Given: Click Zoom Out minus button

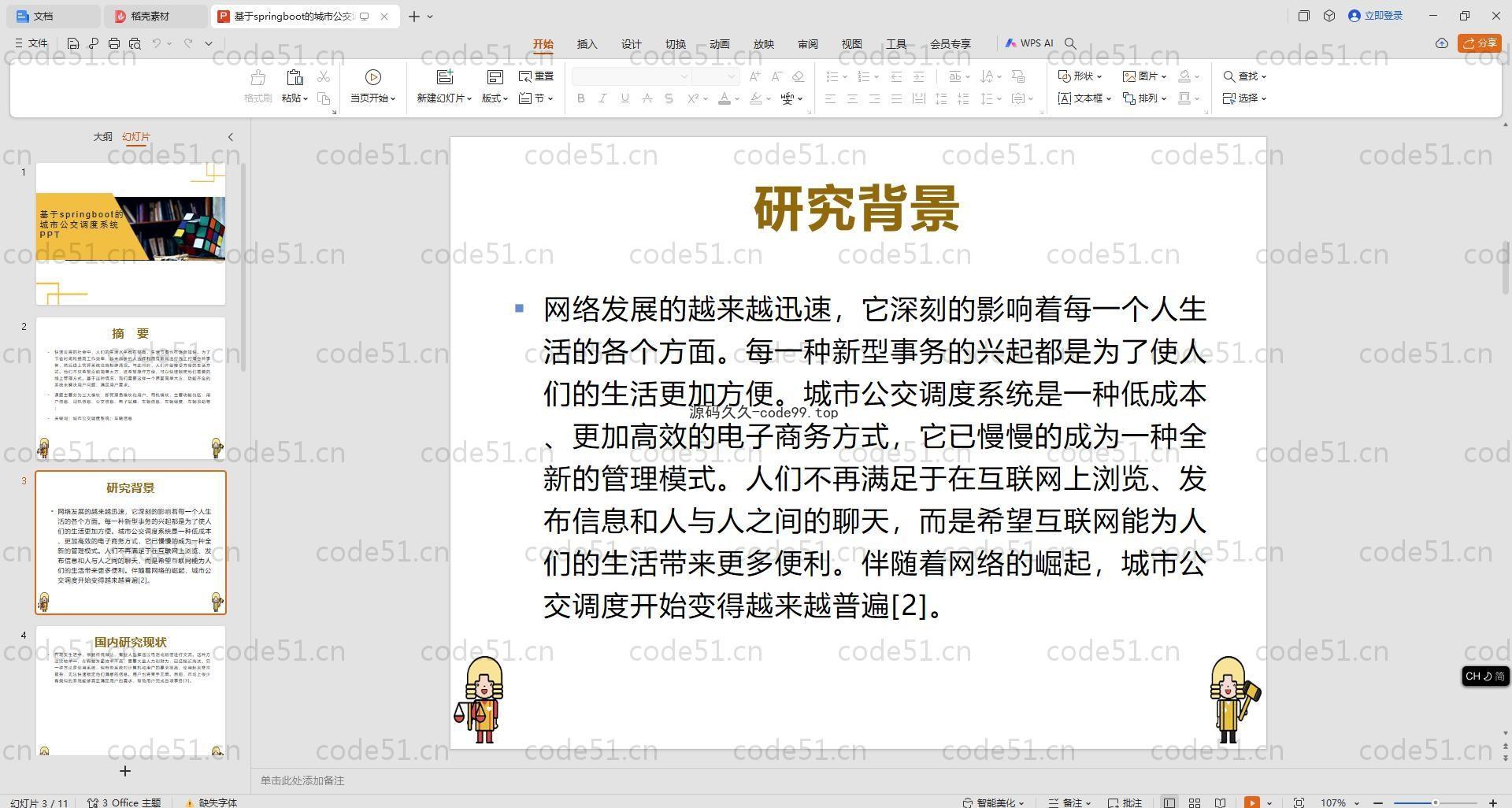Looking at the screenshot, I should point(1378,802).
